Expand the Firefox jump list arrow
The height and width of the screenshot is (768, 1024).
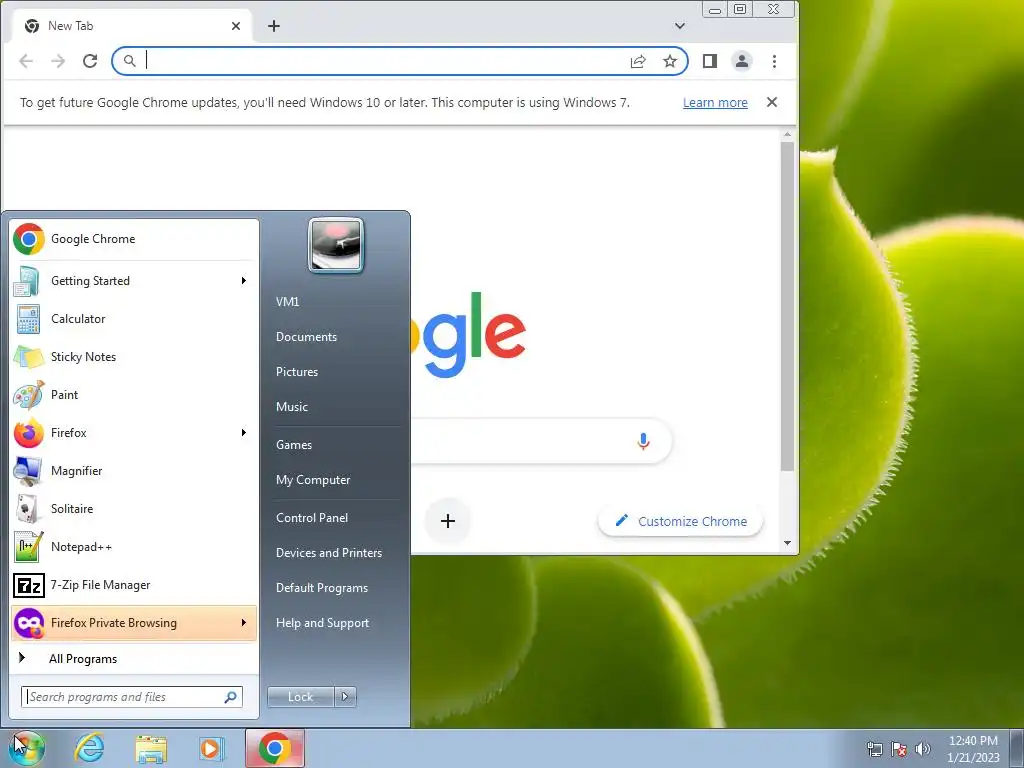coord(244,432)
